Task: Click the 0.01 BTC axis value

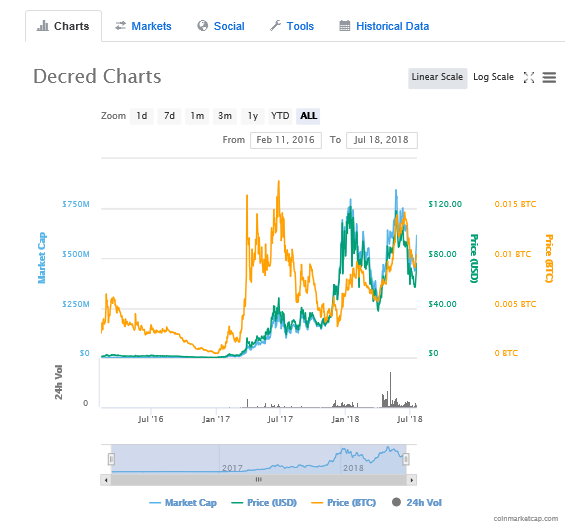Action: click(x=513, y=254)
